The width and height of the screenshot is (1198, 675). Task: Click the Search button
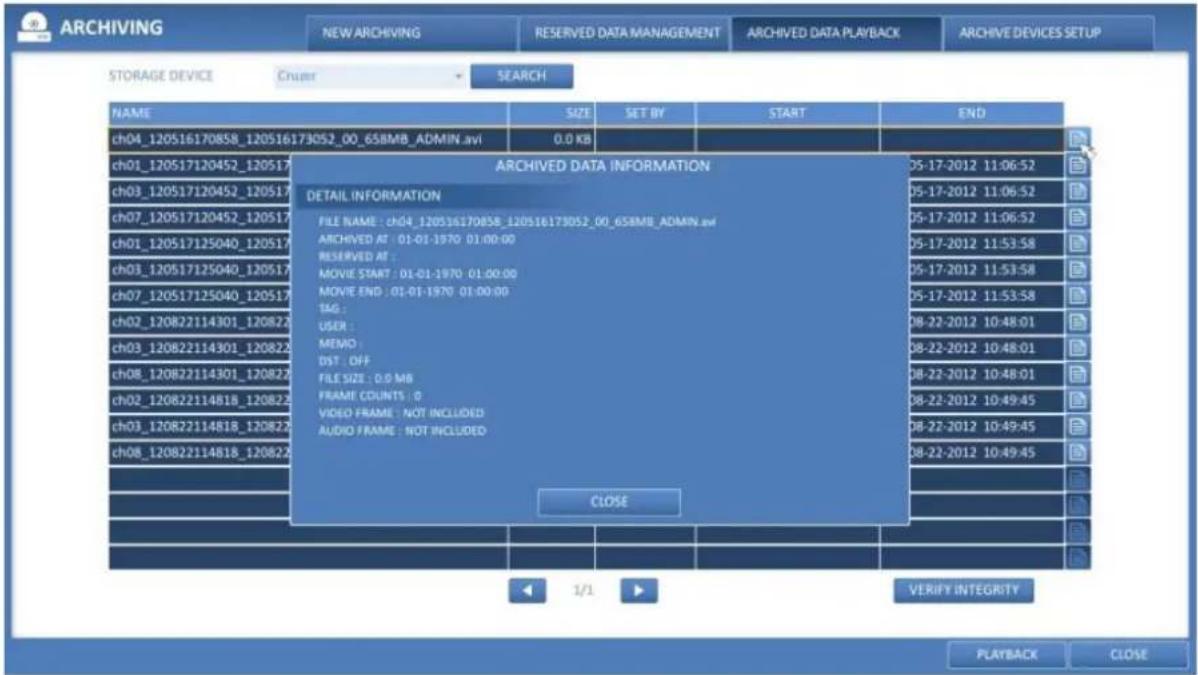point(522,76)
